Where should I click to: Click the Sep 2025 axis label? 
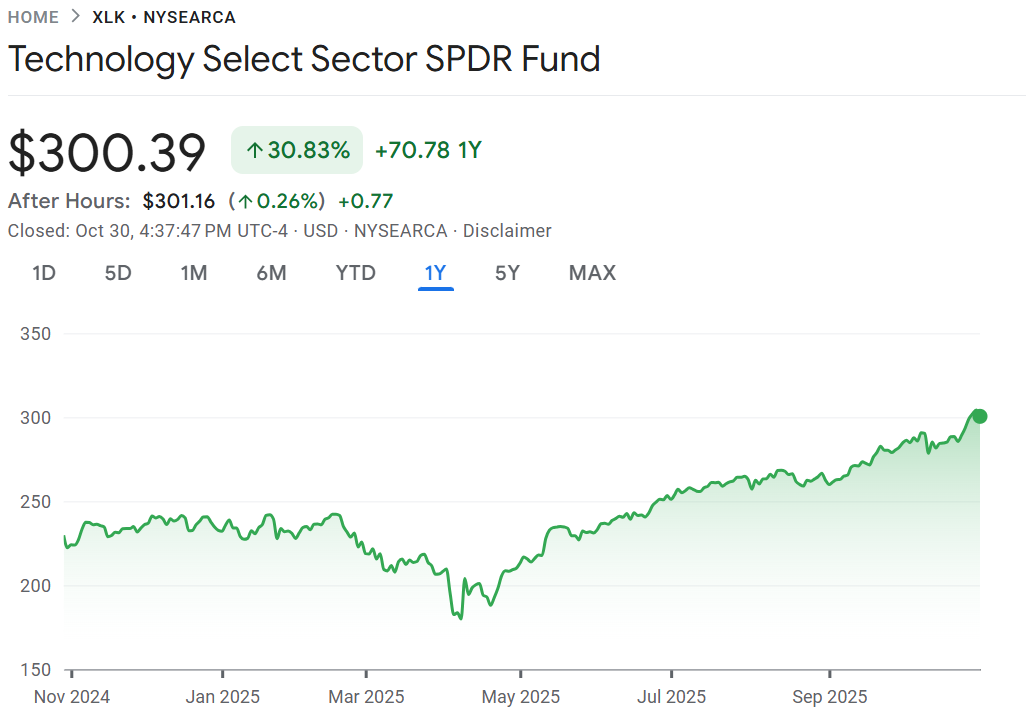click(x=830, y=697)
